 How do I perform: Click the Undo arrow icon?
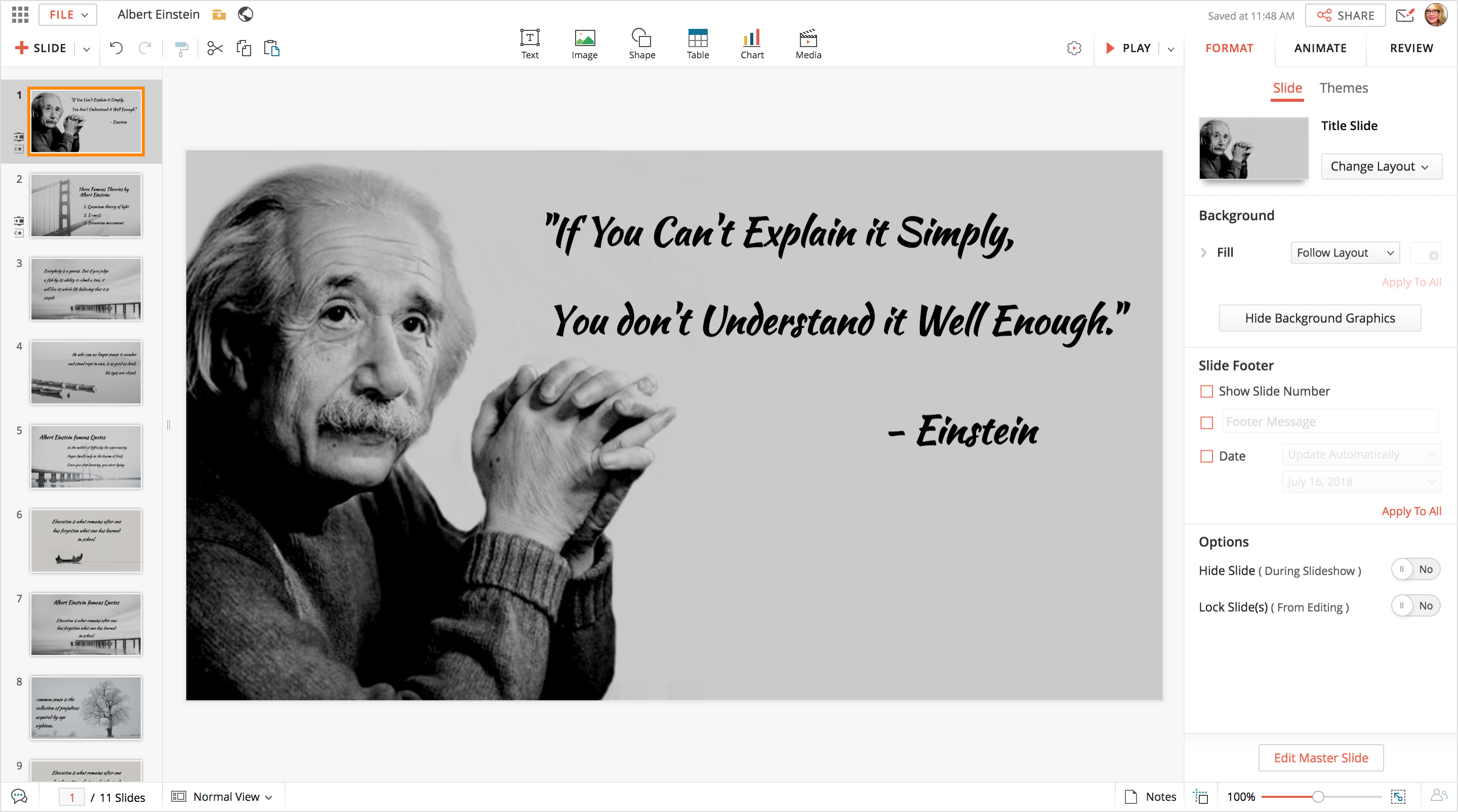pos(116,48)
